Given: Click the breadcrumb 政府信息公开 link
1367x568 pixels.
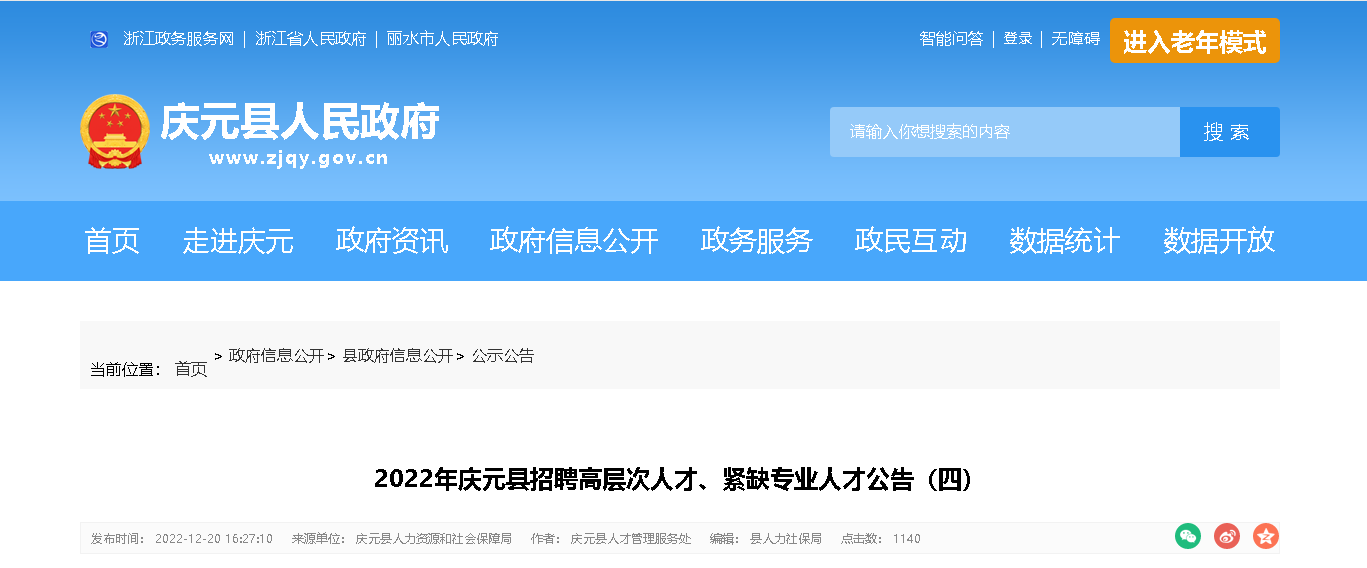Looking at the screenshot, I should (x=276, y=355).
